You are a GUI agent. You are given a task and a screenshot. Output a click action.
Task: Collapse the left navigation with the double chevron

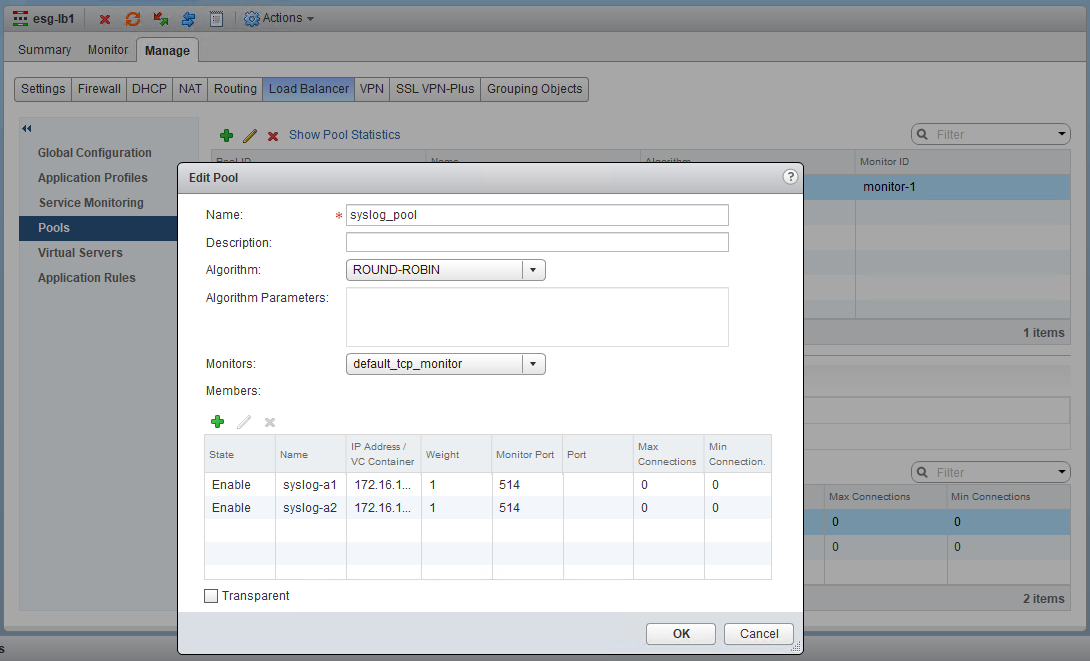coord(26,128)
